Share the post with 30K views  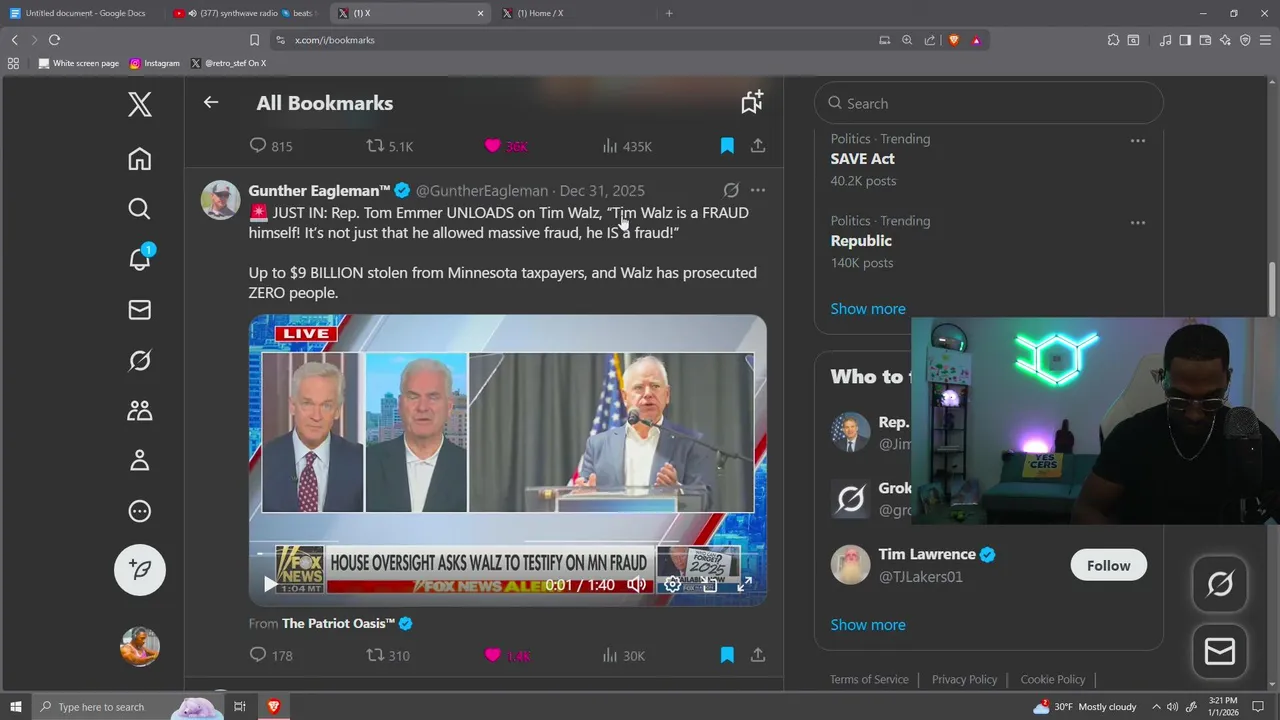758,655
